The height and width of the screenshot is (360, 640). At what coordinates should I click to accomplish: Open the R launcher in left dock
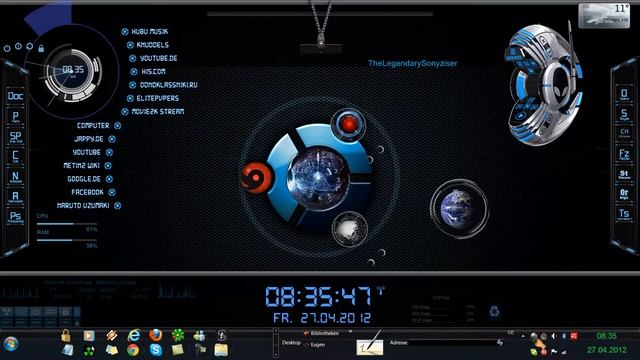click(x=16, y=196)
